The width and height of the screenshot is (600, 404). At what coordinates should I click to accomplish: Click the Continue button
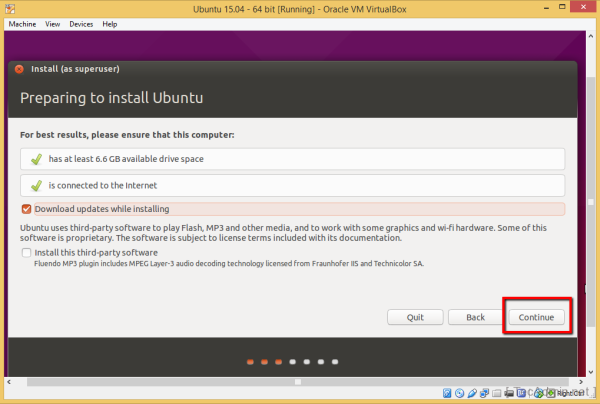537,317
